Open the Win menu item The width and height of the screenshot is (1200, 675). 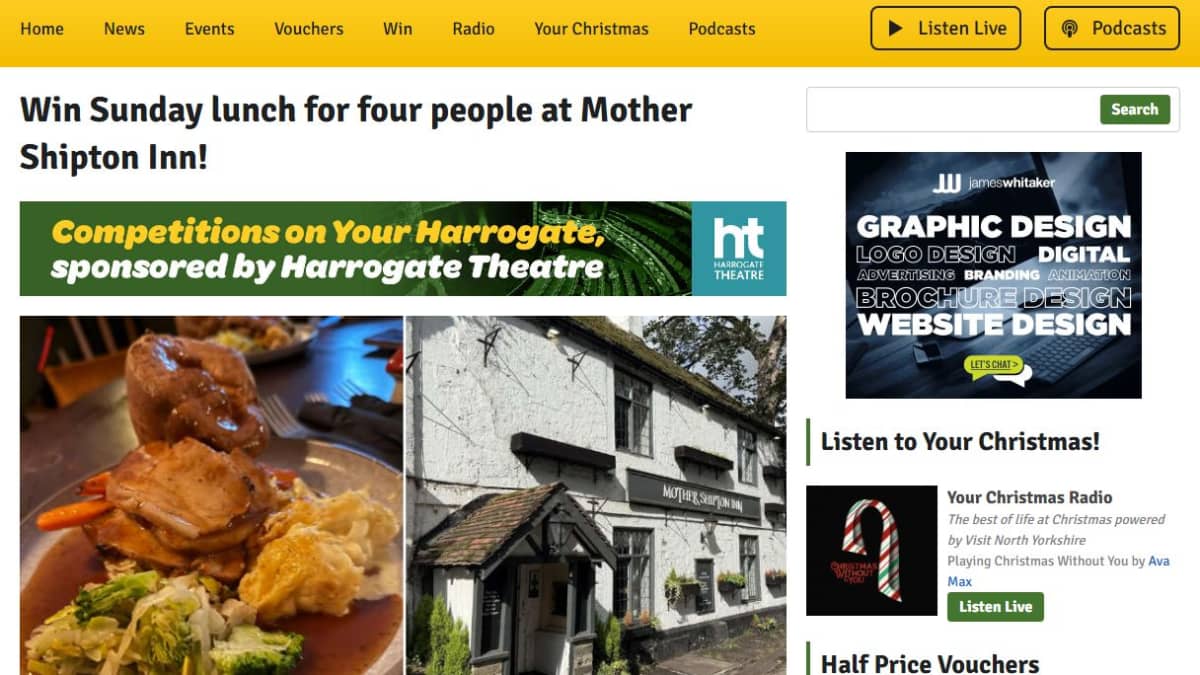click(x=397, y=29)
